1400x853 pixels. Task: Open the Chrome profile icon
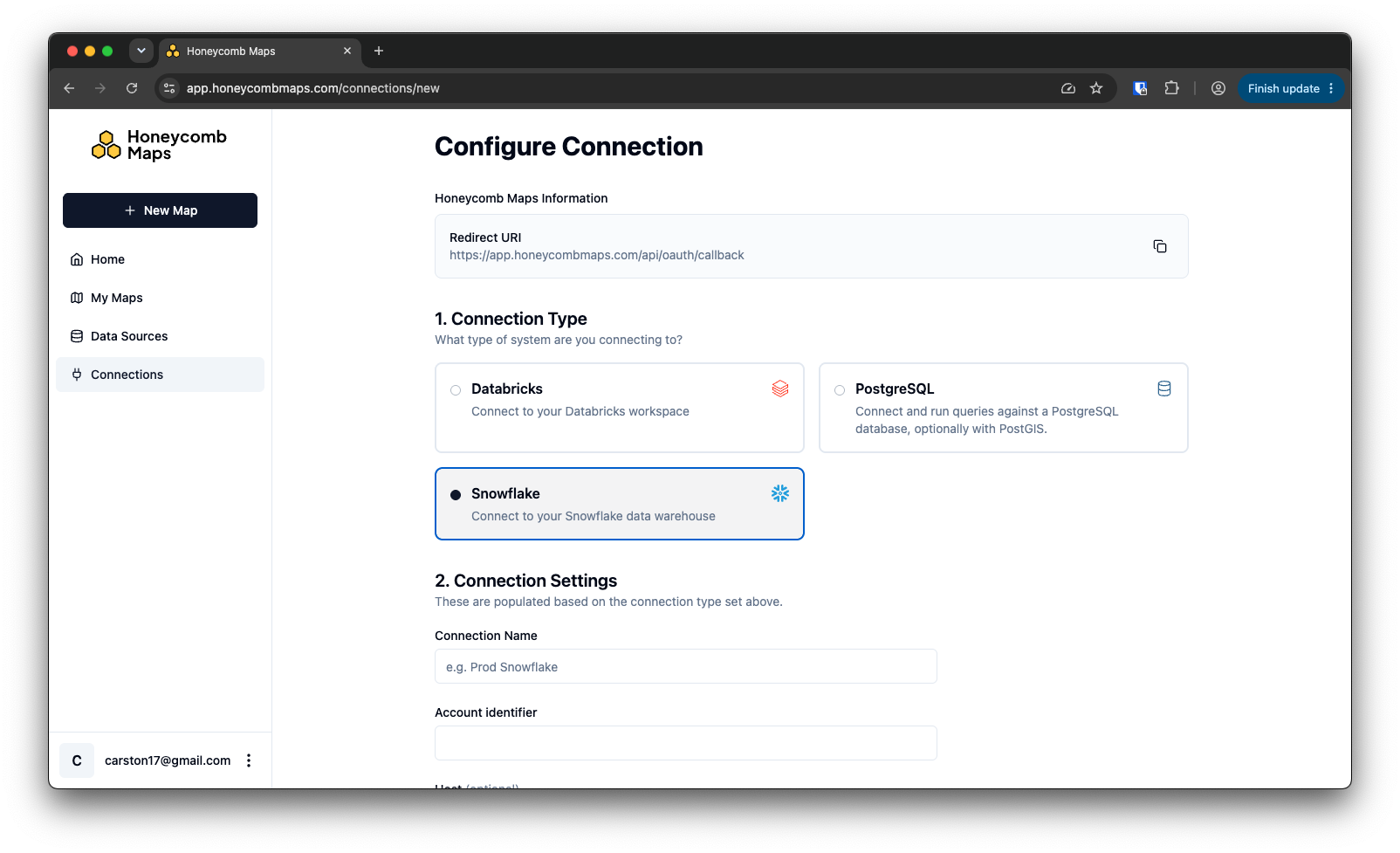[1218, 88]
